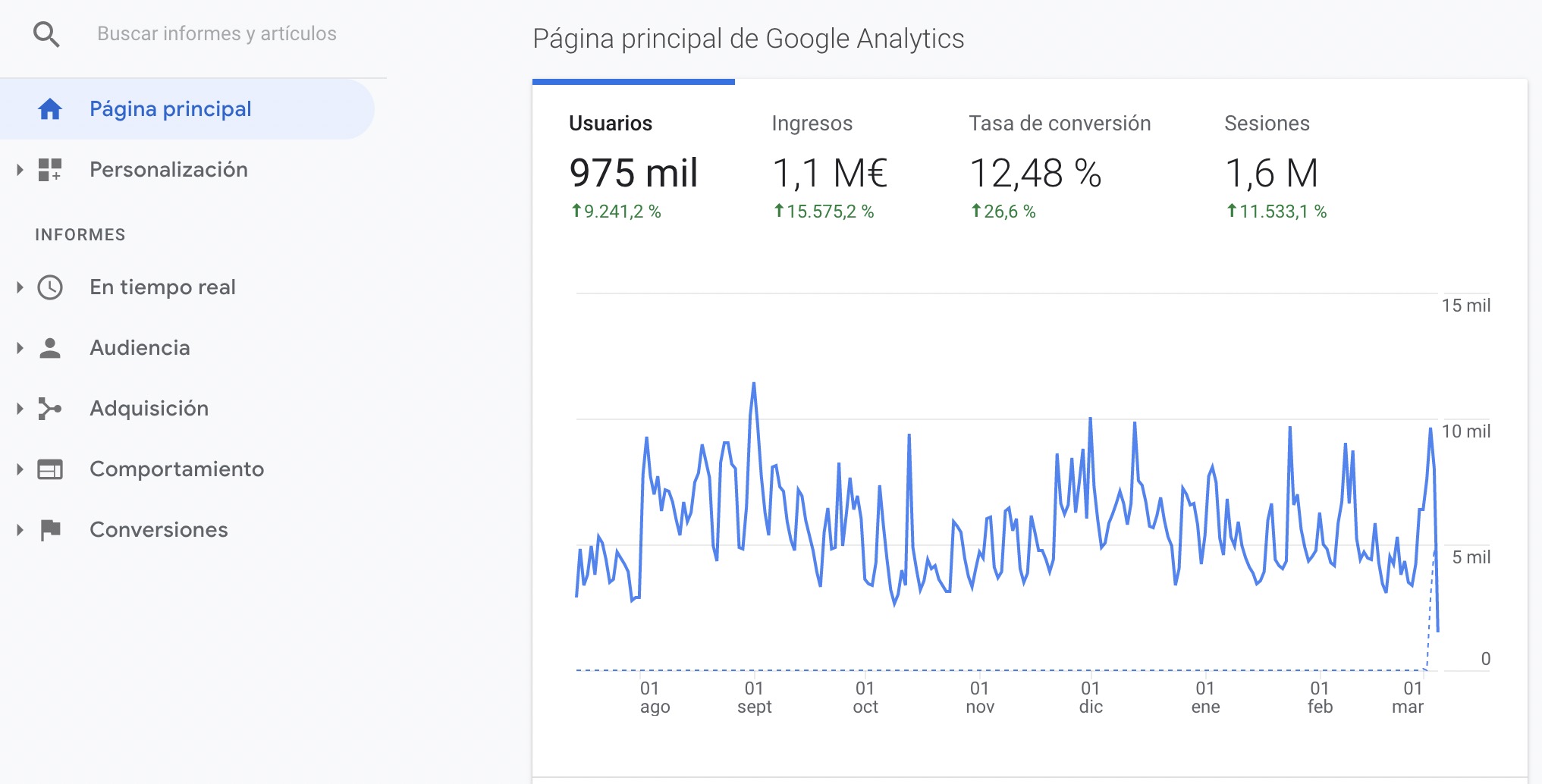Click the 9.241,2 % users change indicator

pos(616,212)
